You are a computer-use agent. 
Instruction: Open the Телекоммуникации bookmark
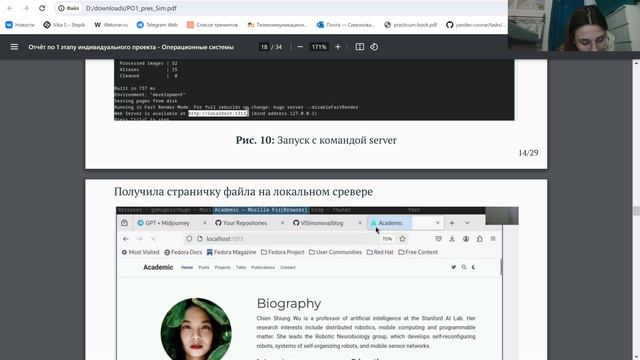tap(278, 25)
